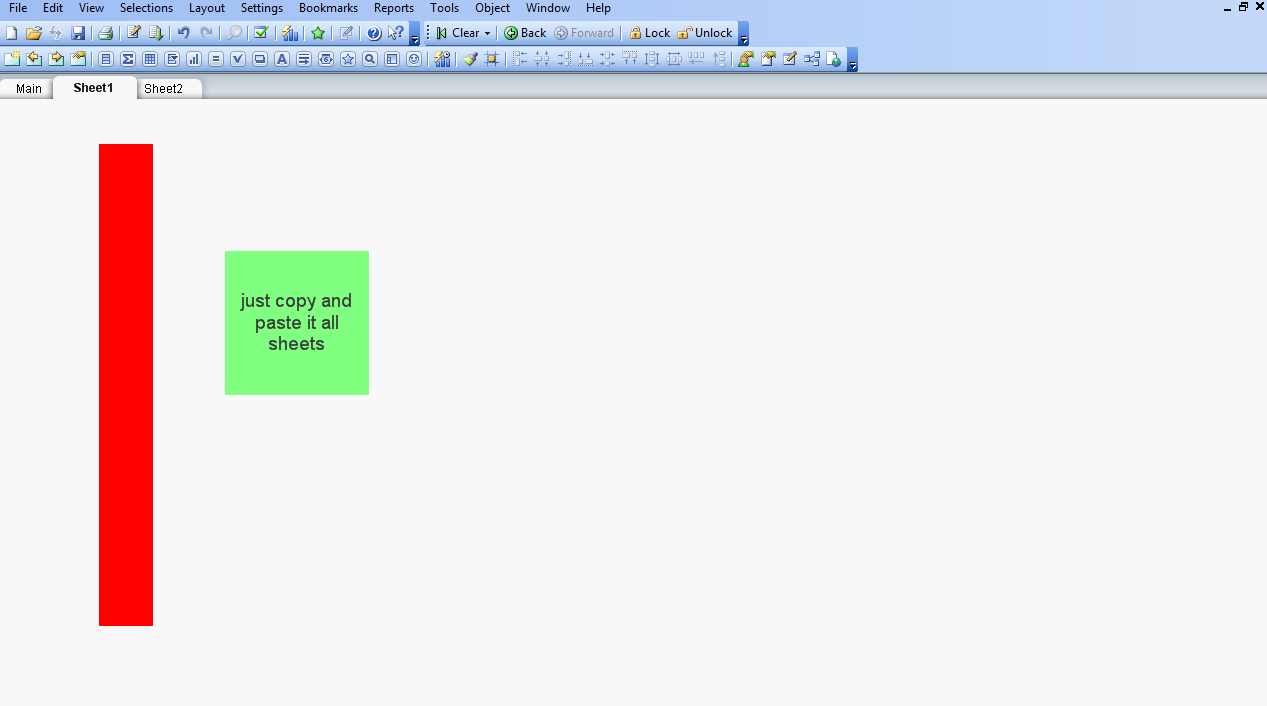Toggle WebView mode with the globe page icon
This screenshot has width=1267, height=706.
833,59
